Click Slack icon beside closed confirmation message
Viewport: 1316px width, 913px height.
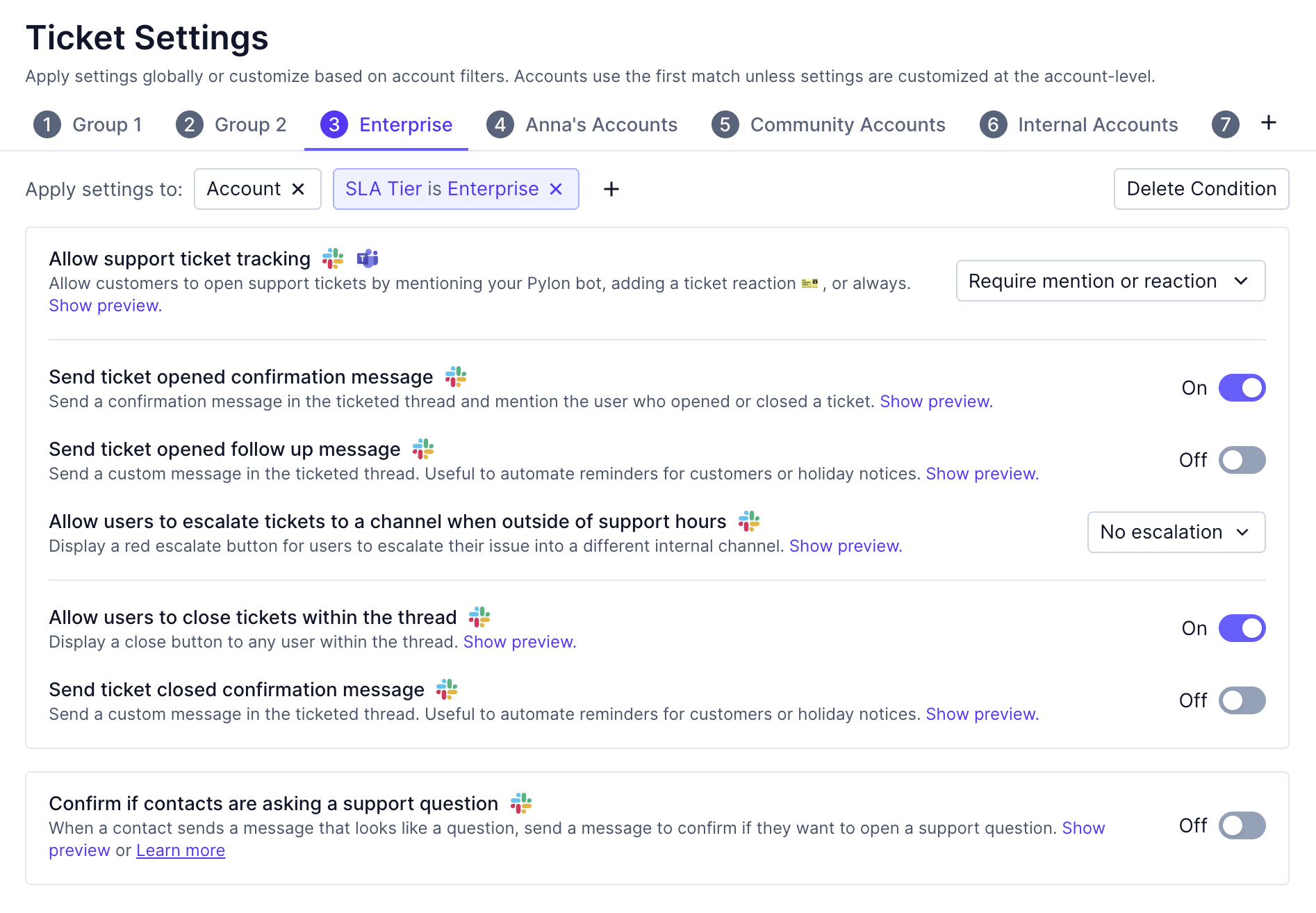(x=447, y=689)
